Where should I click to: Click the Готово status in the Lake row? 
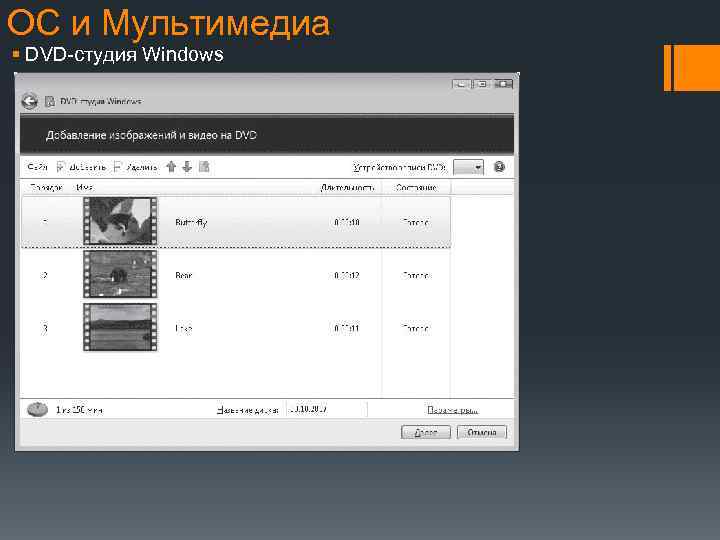click(x=416, y=329)
